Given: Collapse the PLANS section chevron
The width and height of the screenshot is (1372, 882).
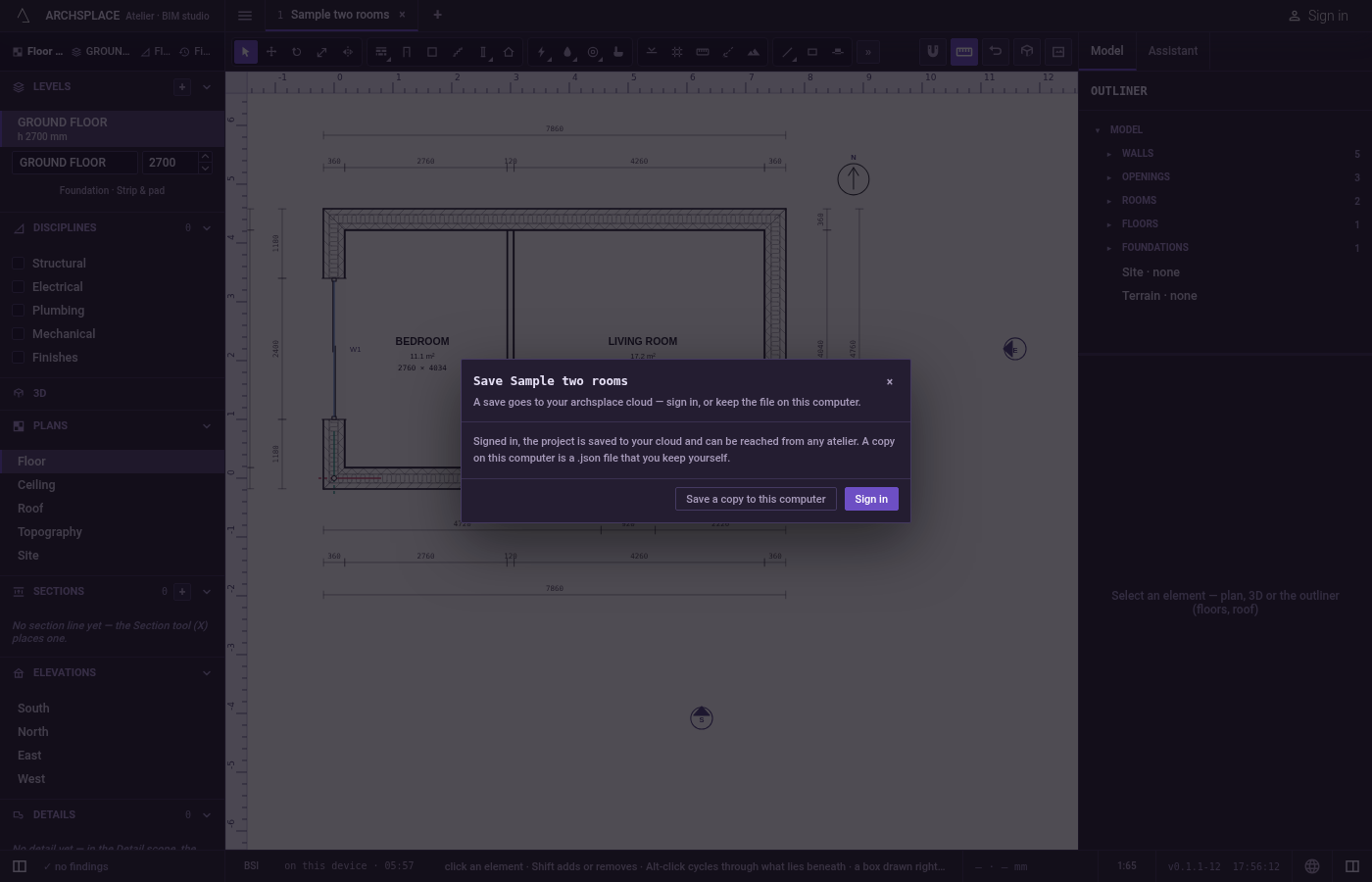Looking at the screenshot, I should coord(207,426).
